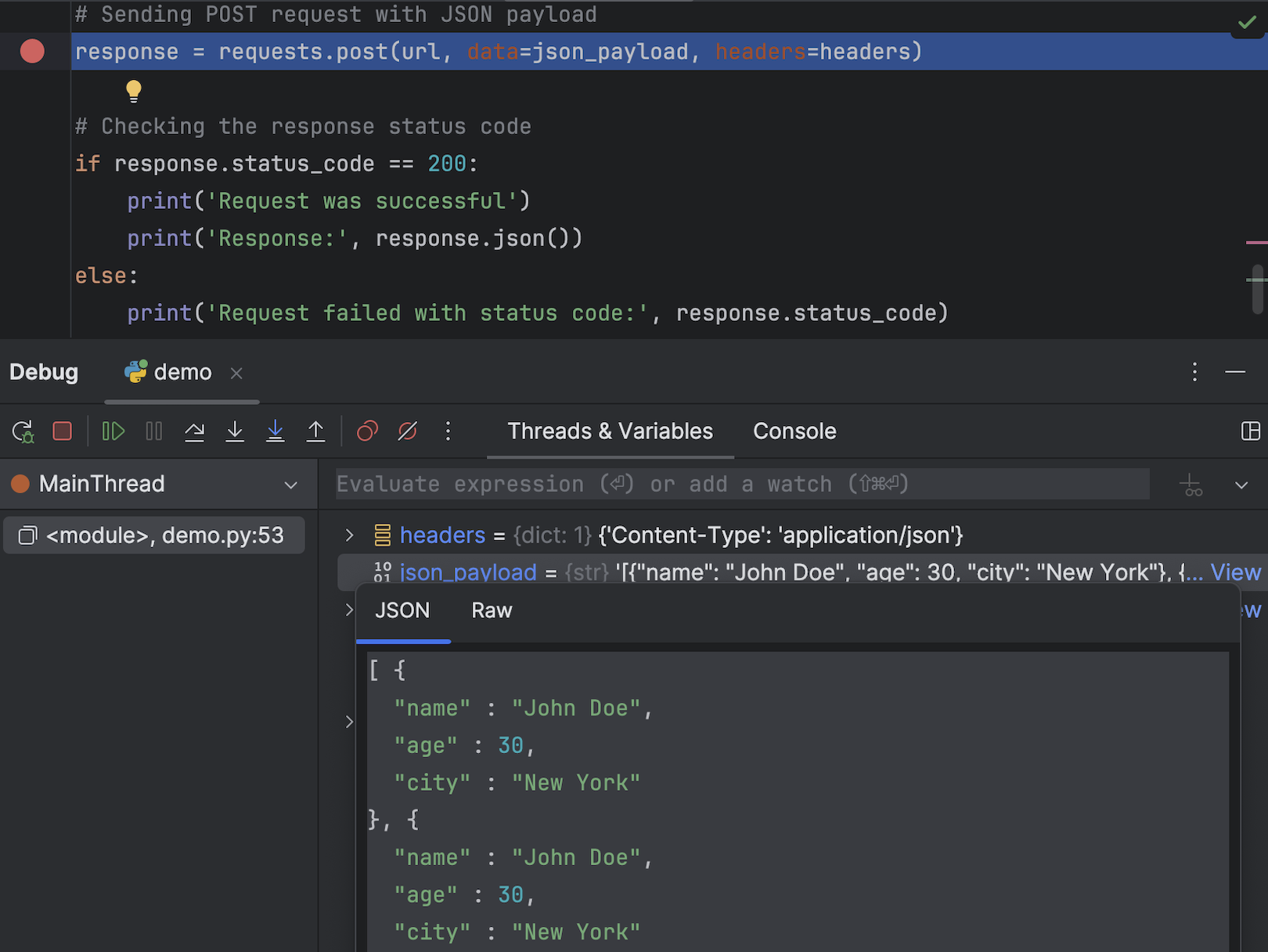
Task: Open the MainThread thread dropdown
Action: coord(290,485)
